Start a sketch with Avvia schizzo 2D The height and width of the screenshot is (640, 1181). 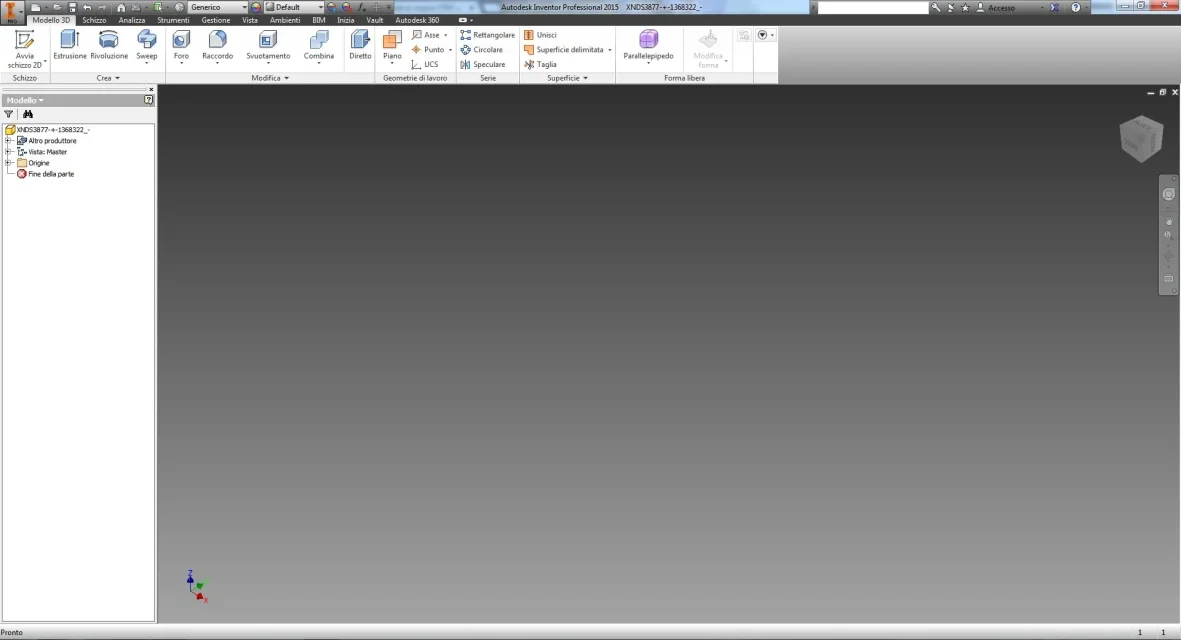pos(25,47)
